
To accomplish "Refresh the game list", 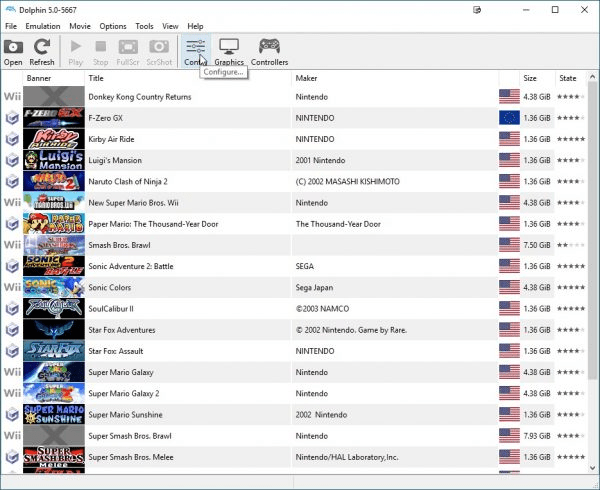I will tap(42, 51).
